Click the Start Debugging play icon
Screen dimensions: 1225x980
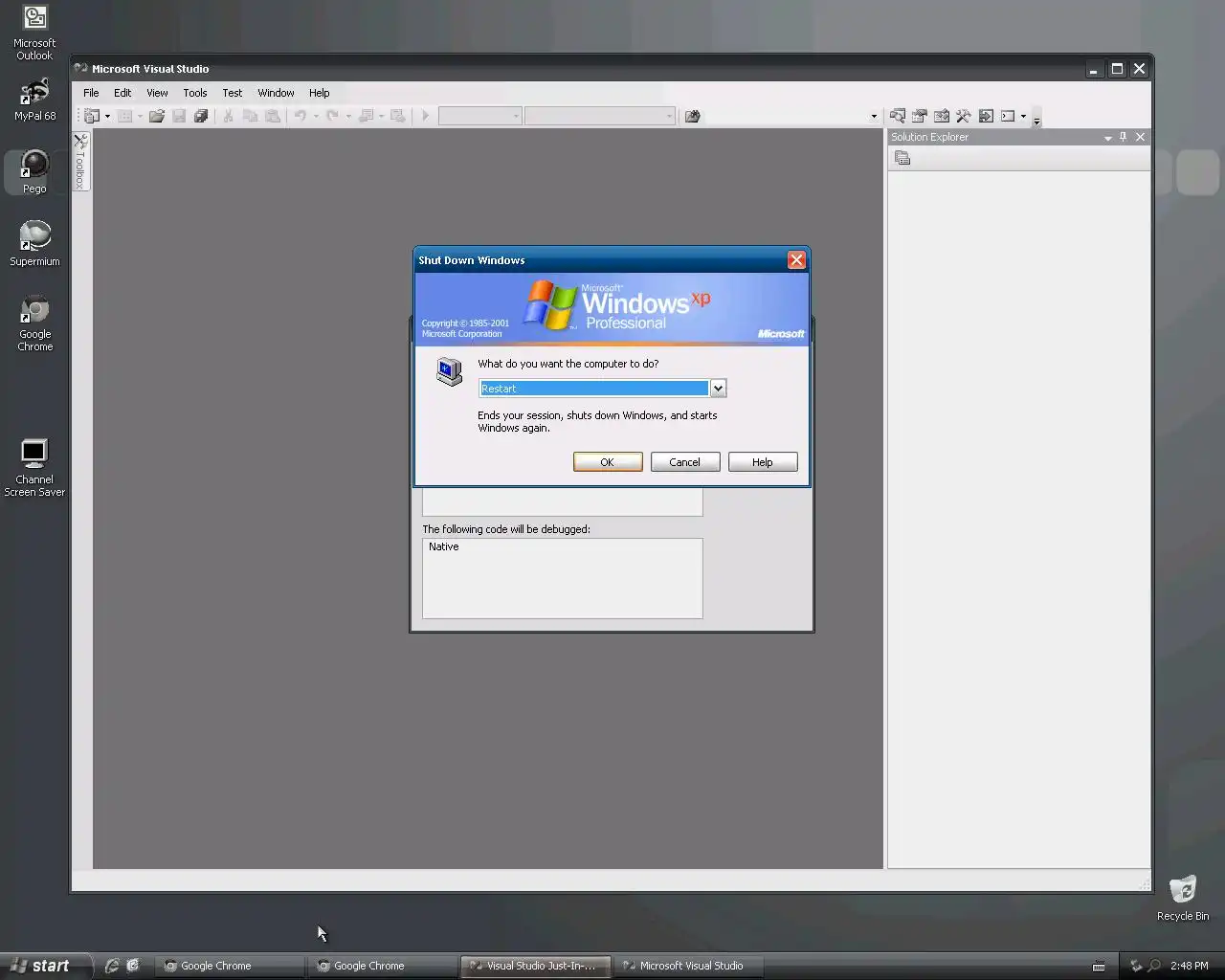click(426, 116)
